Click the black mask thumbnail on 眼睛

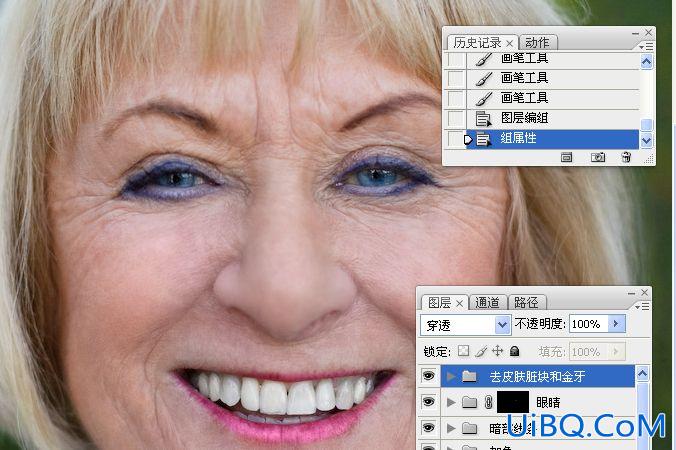click(513, 402)
